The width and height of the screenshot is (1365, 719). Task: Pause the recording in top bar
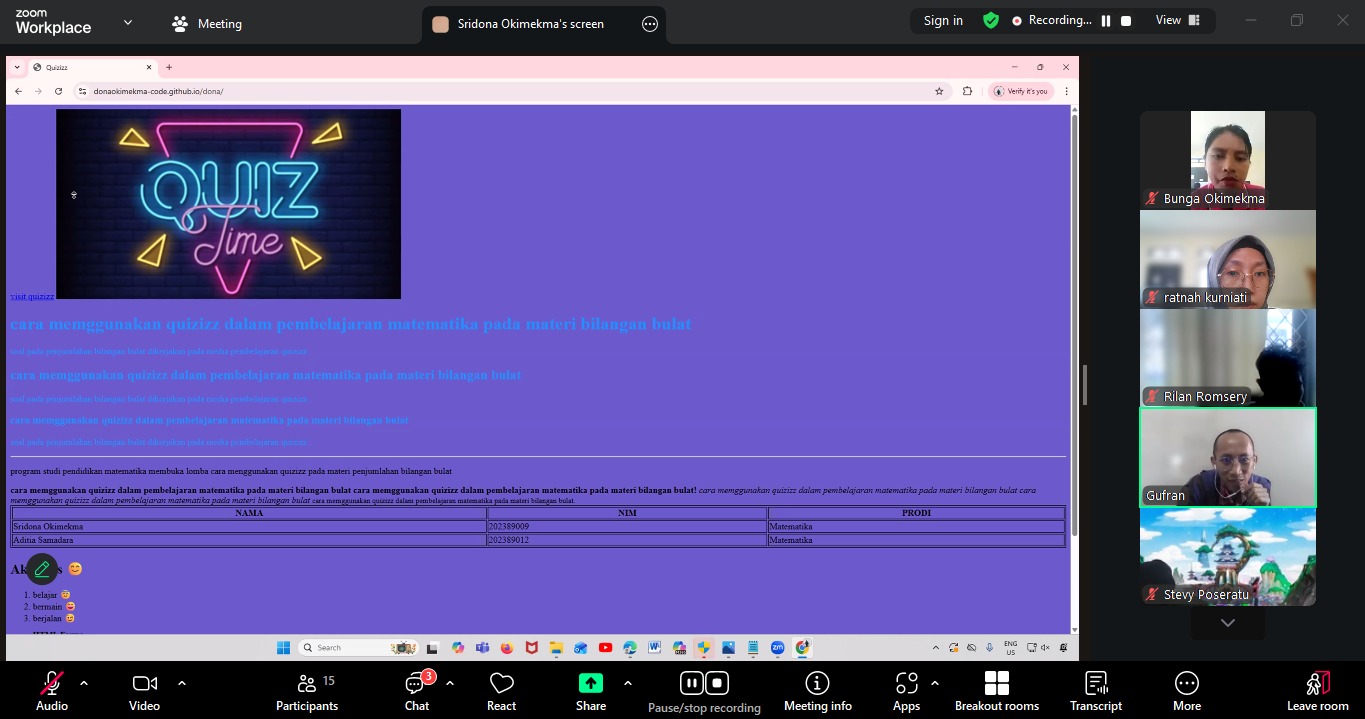point(1106,21)
